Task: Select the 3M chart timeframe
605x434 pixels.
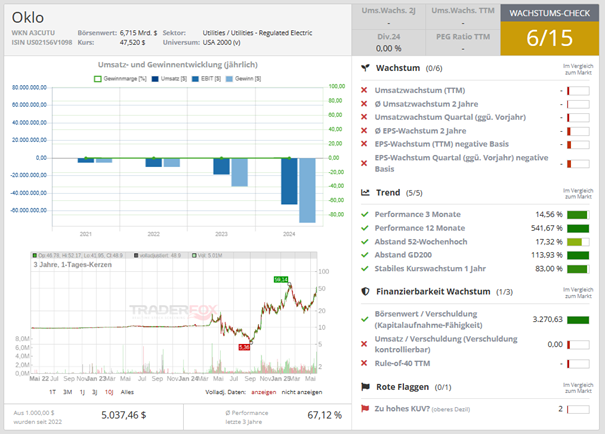Action: tap(68, 392)
